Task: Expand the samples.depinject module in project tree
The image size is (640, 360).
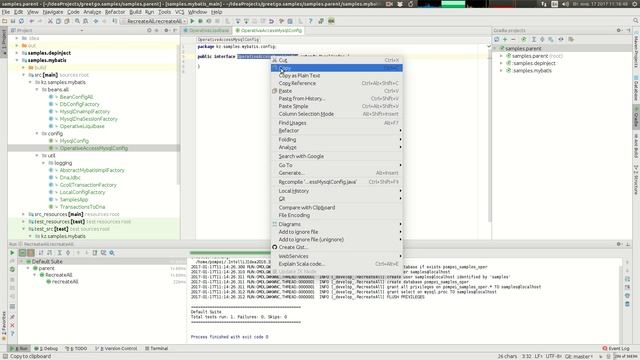Action: point(17,53)
